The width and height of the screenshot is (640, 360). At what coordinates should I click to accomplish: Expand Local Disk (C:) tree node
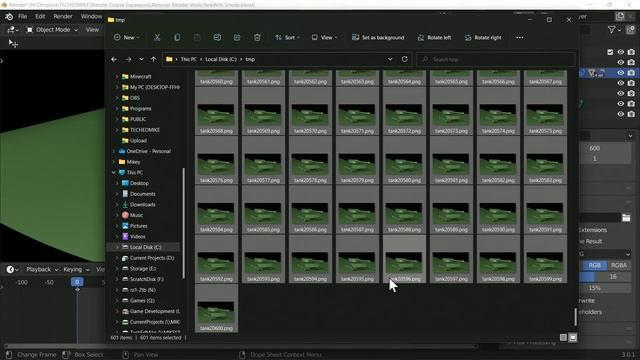pos(117,247)
